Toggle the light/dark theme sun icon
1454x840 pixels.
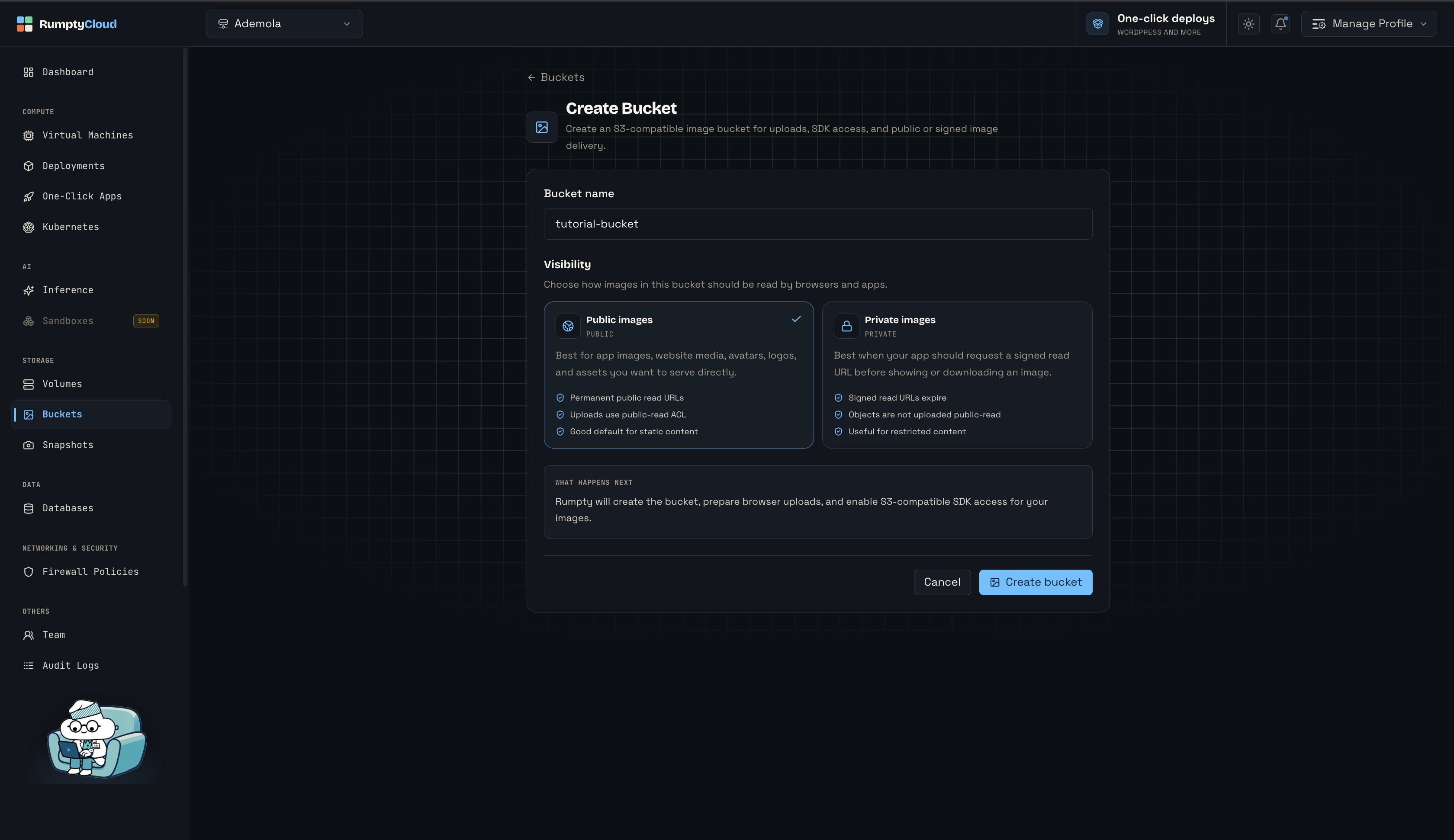[x=1248, y=24]
